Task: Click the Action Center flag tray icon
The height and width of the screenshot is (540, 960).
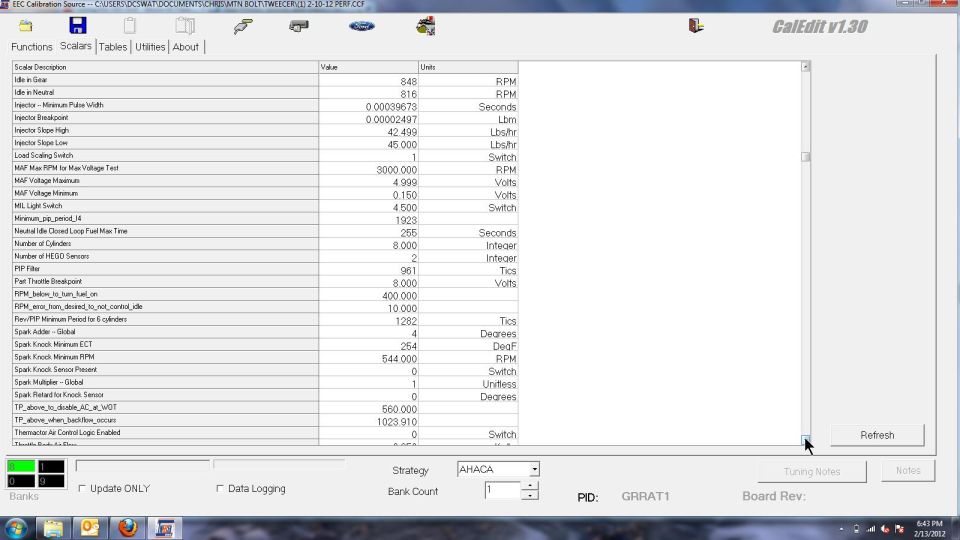Action: click(899, 529)
